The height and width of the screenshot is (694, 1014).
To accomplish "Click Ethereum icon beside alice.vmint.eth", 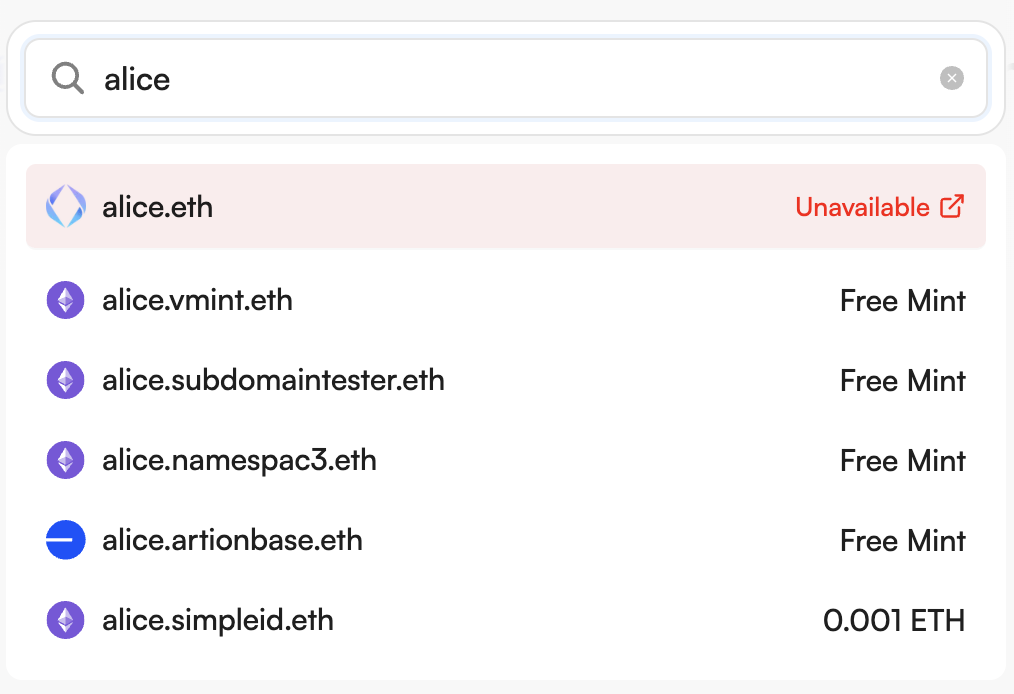I will (x=66, y=300).
